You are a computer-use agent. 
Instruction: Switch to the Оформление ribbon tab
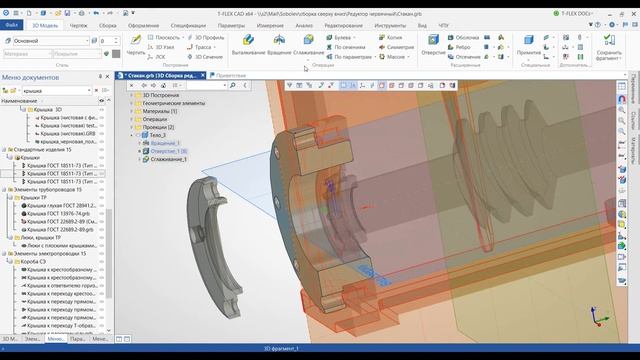tap(144, 25)
